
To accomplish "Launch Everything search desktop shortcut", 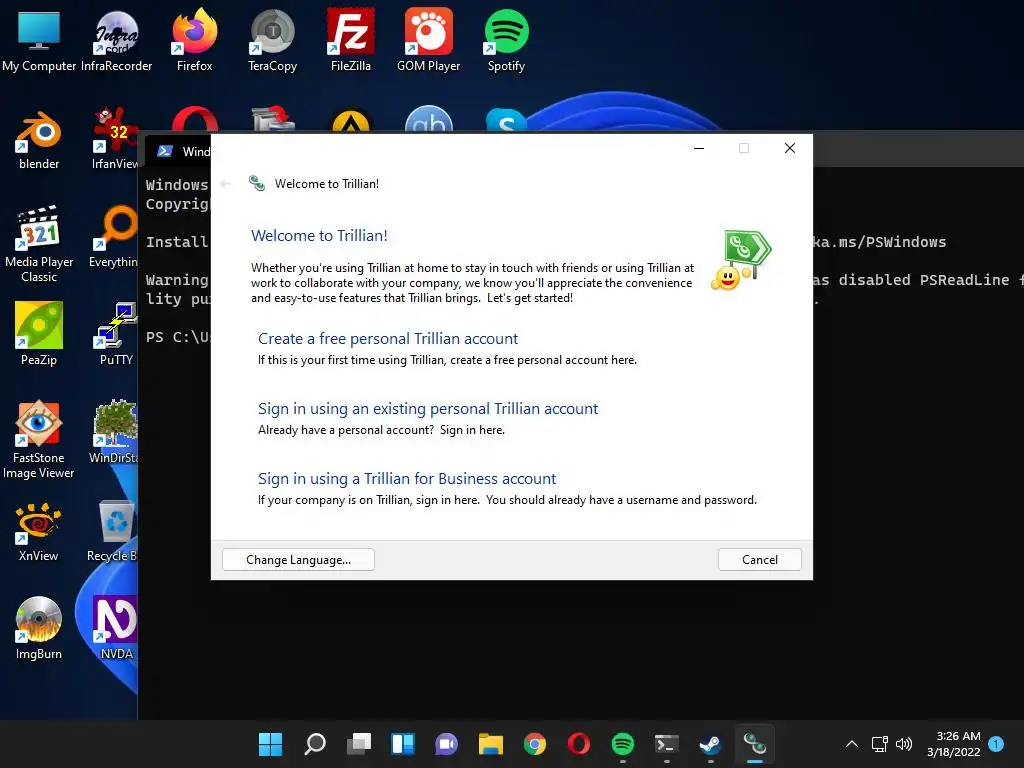I will (114, 236).
